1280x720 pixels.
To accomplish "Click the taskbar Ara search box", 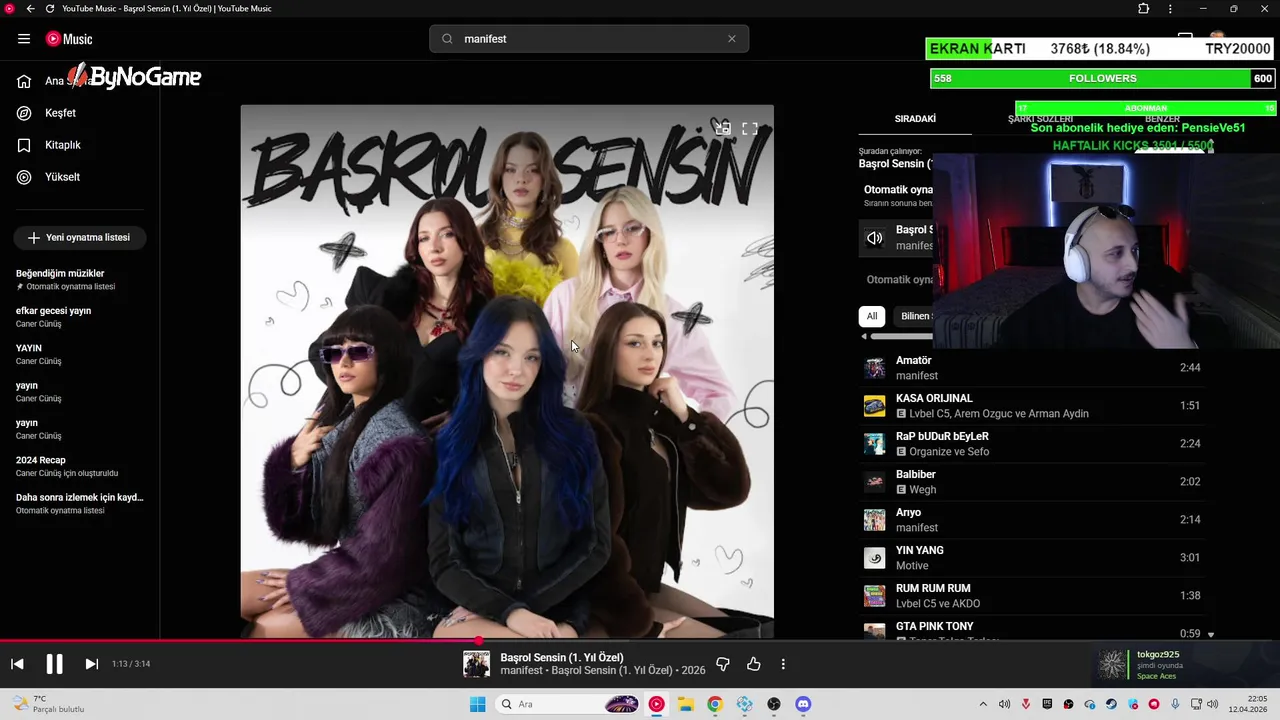I will click(568, 704).
